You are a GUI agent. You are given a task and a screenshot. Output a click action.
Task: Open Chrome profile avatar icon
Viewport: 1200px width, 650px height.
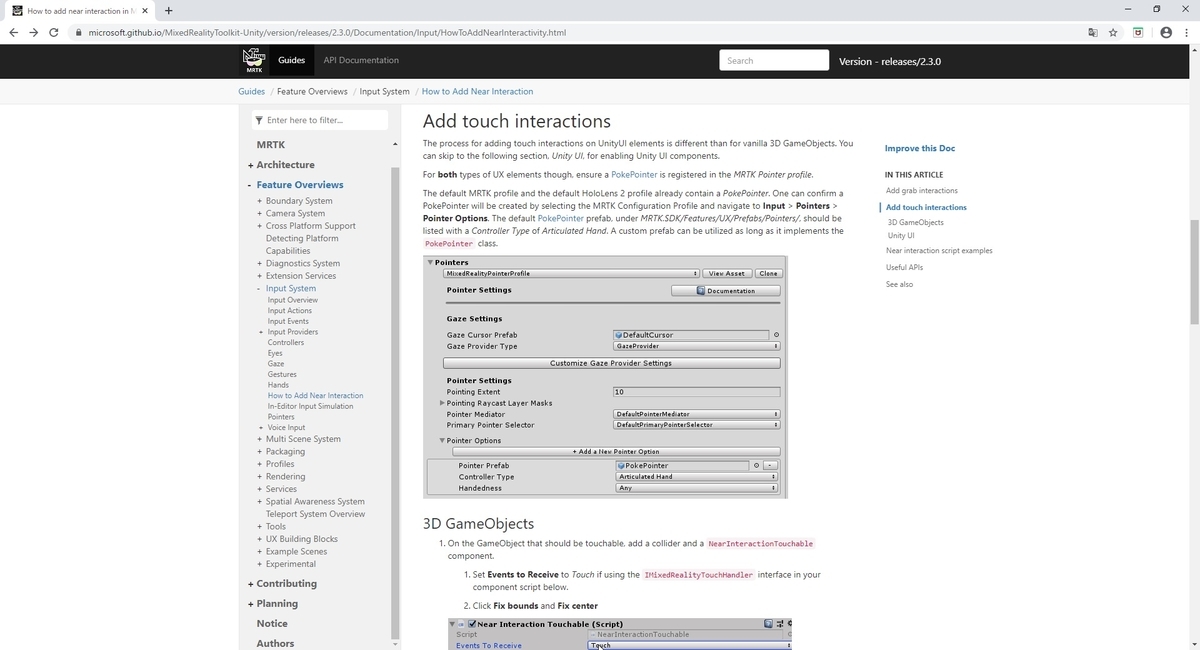pyautogui.click(x=1165, y=32)
